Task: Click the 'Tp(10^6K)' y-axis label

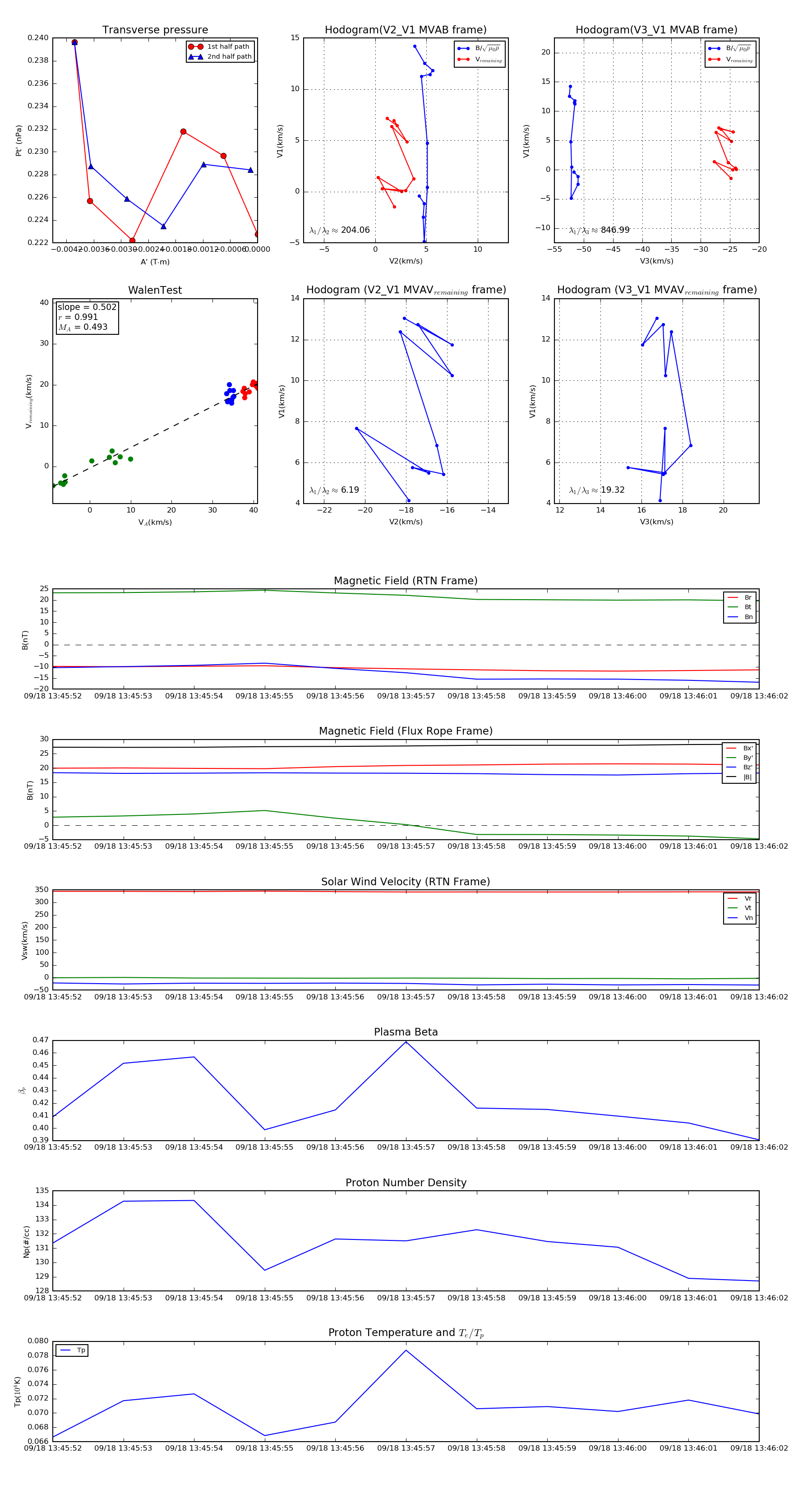Action: click(x=18, y=1392)
